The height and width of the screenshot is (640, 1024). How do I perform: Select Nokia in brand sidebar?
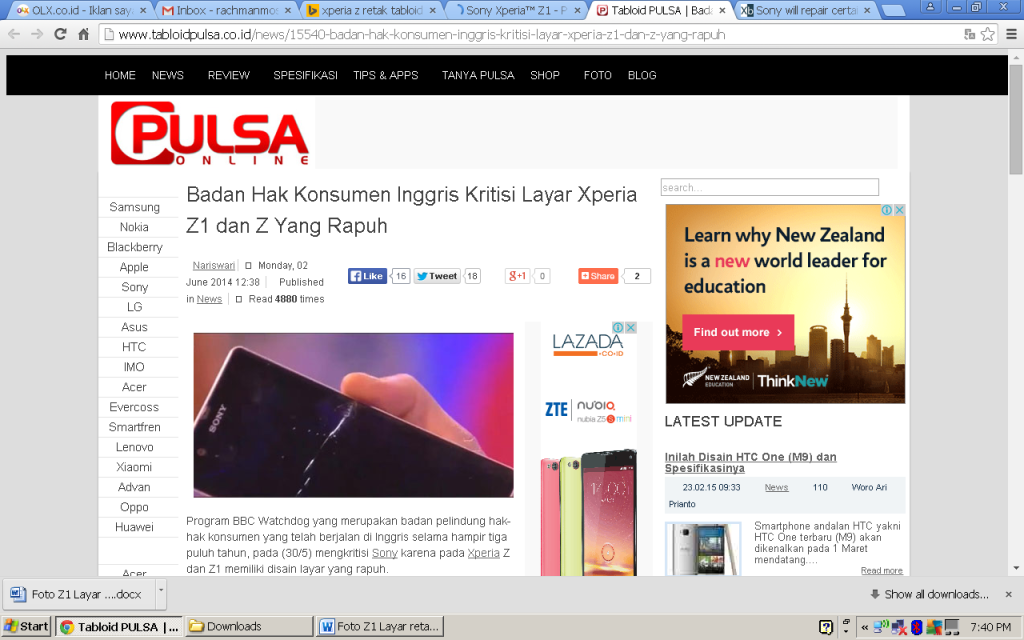134,227
